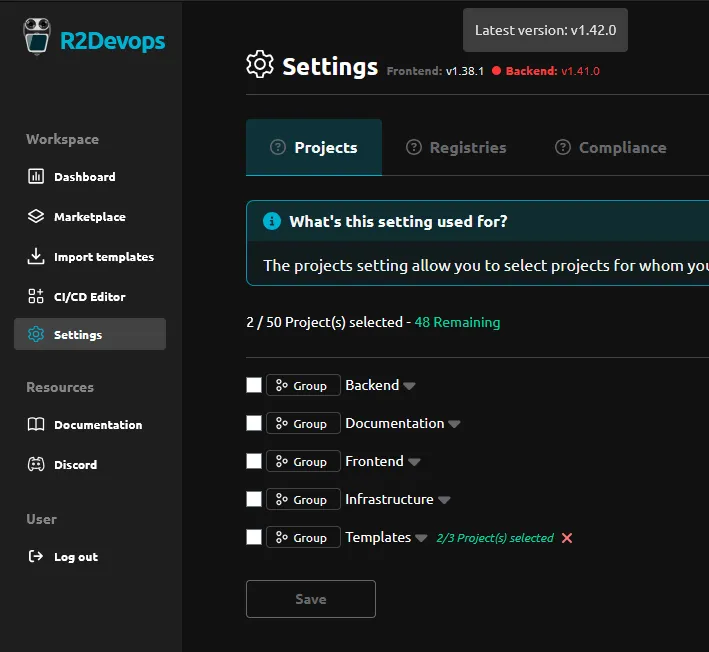Screen dimensions: 709x652
Task: Go to the Dashboard menu entry
Action: tap(85, 177)
